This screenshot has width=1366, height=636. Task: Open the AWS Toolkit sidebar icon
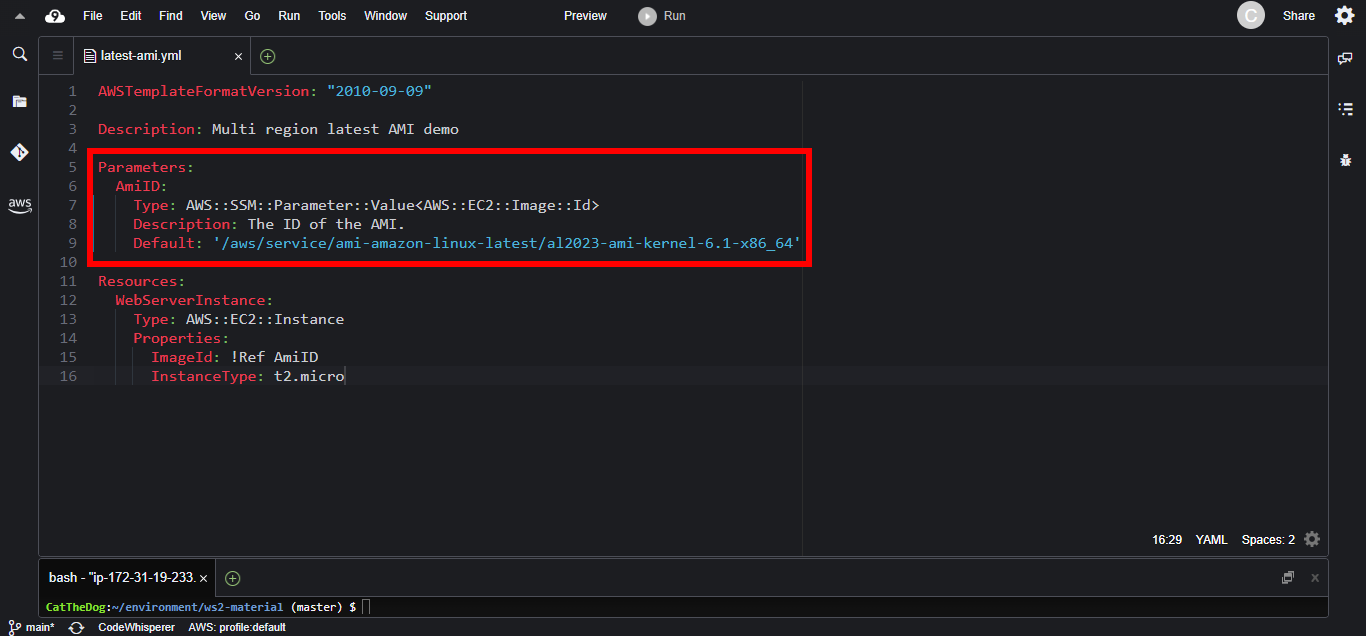[x=19, y=204]
